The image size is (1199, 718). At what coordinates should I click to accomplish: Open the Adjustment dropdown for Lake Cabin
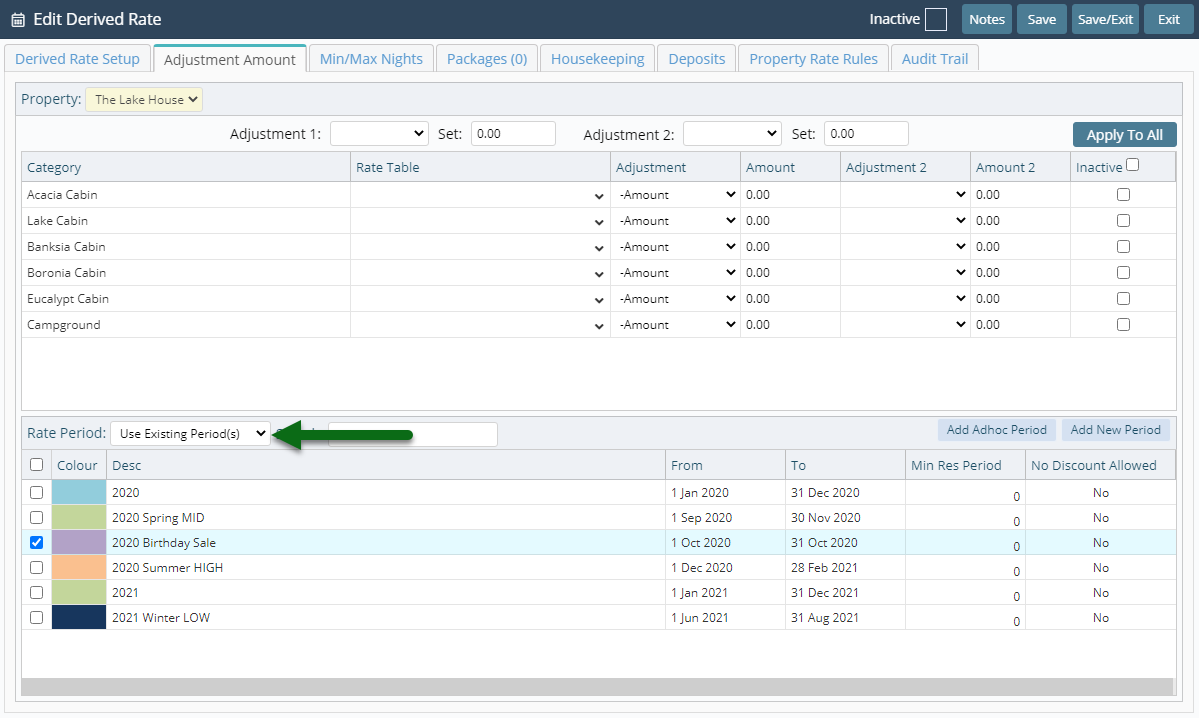point(675,221)
